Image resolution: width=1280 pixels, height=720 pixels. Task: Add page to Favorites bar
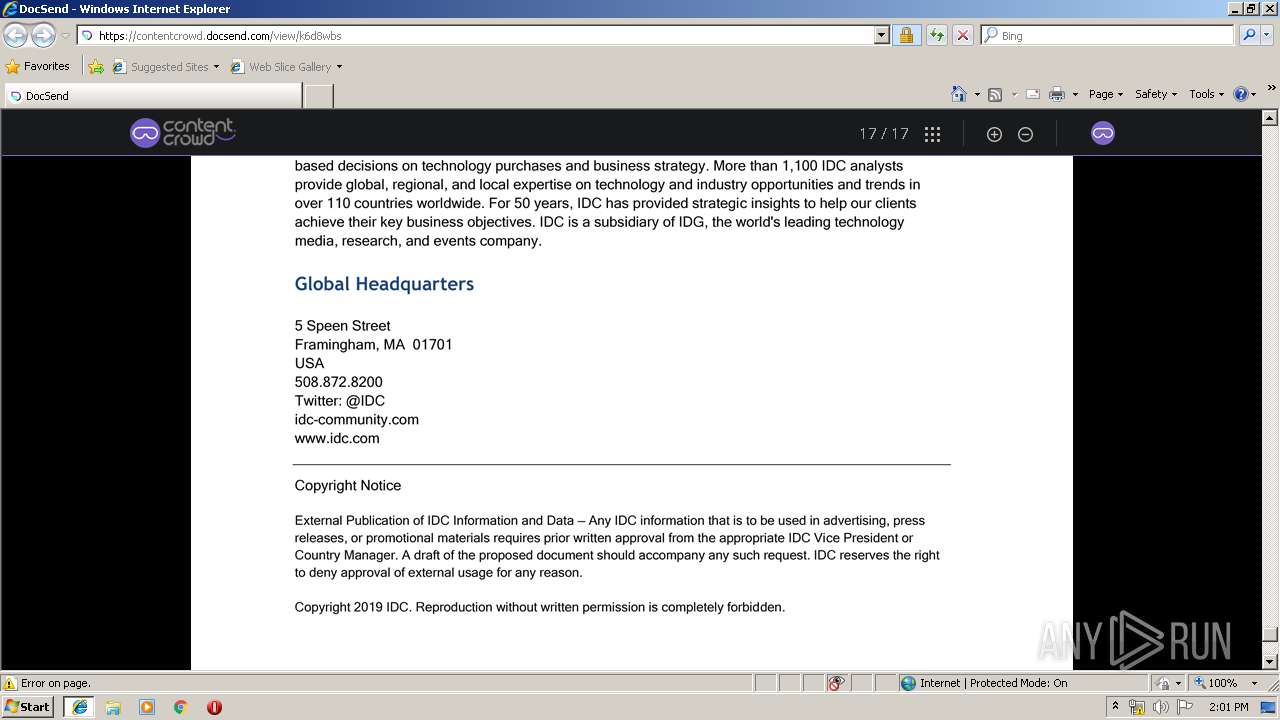tap(96, 67)
